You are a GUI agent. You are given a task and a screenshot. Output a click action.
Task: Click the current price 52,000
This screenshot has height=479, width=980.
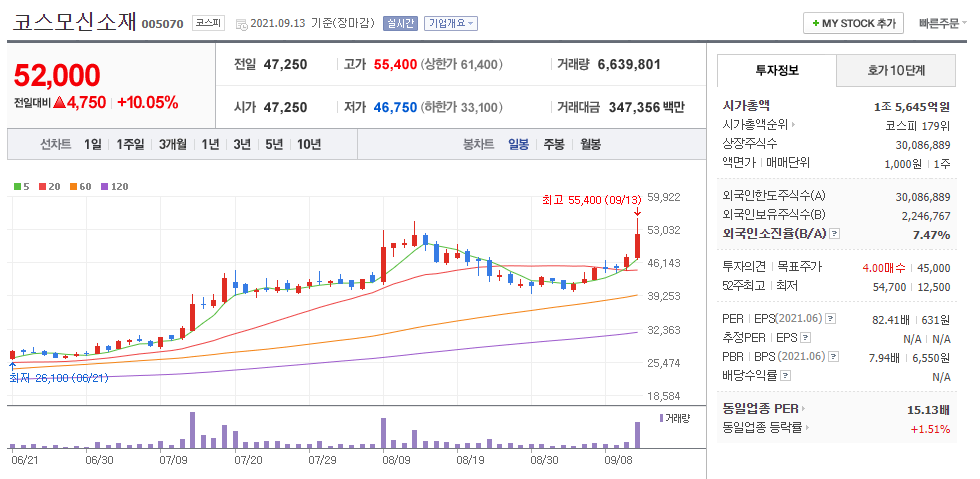click(x=57, y=76)
